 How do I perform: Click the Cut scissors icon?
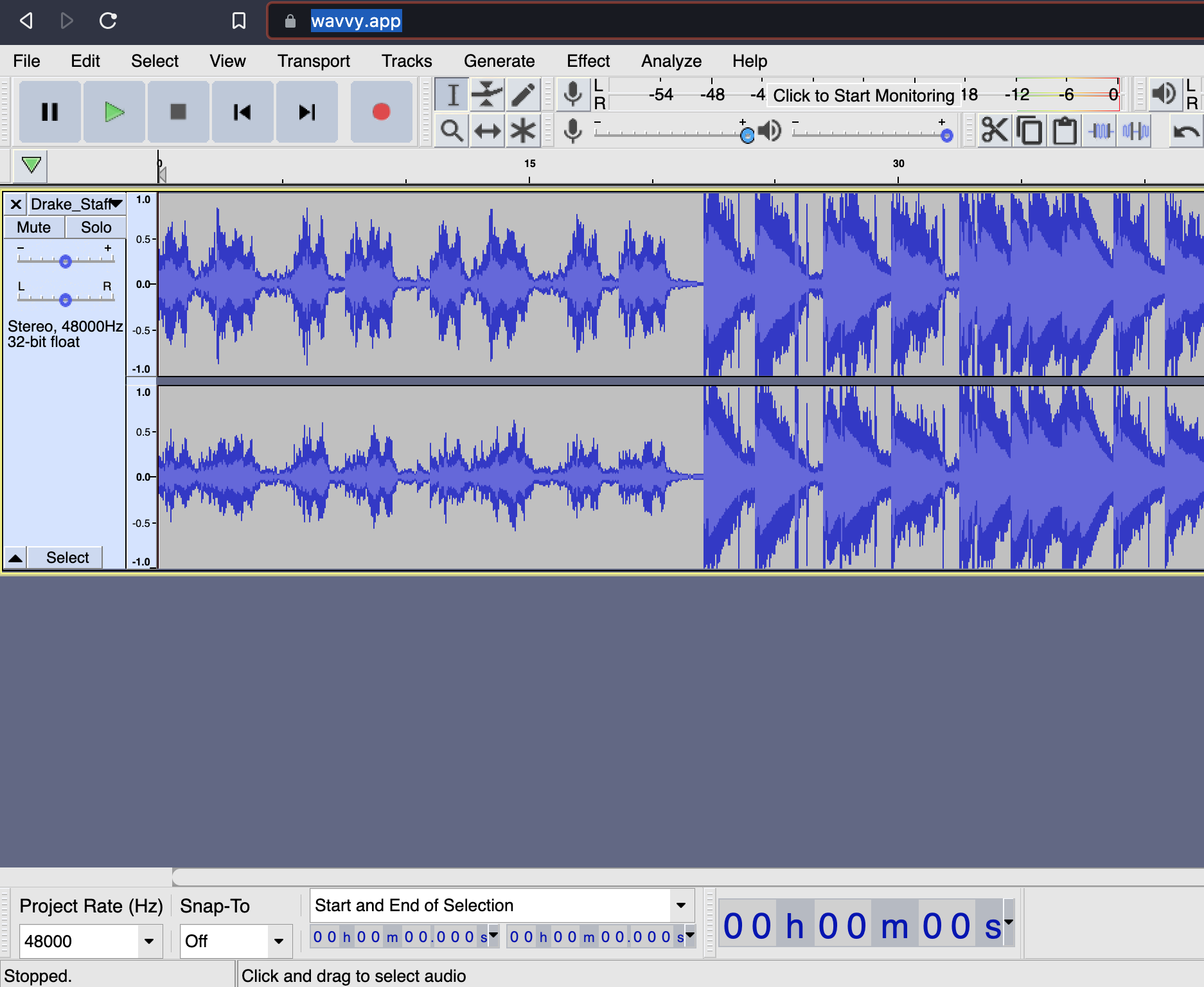click(x=995, y=131)
